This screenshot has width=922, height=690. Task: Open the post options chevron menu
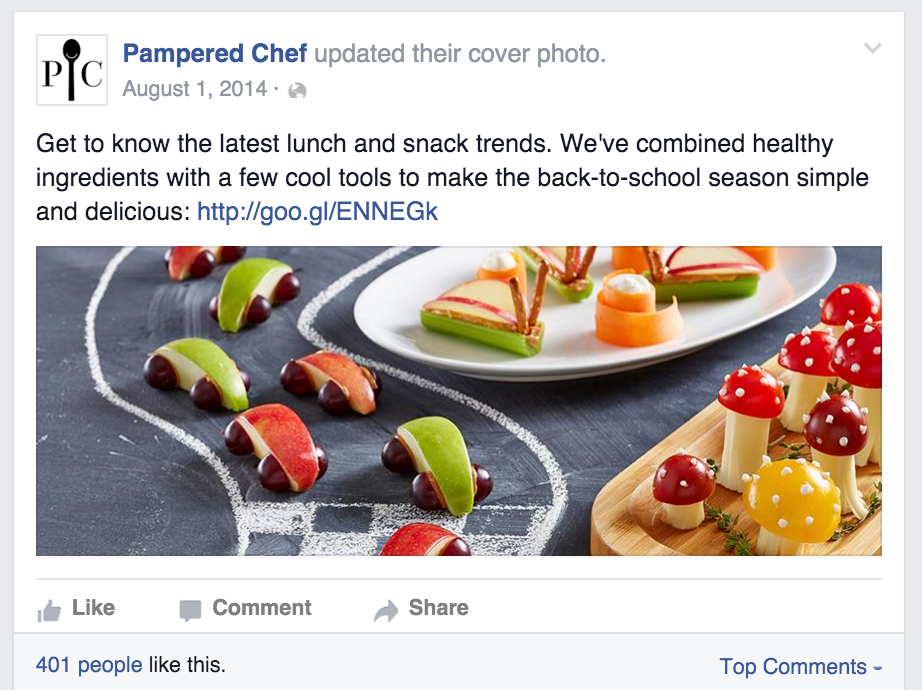point(873,48)
